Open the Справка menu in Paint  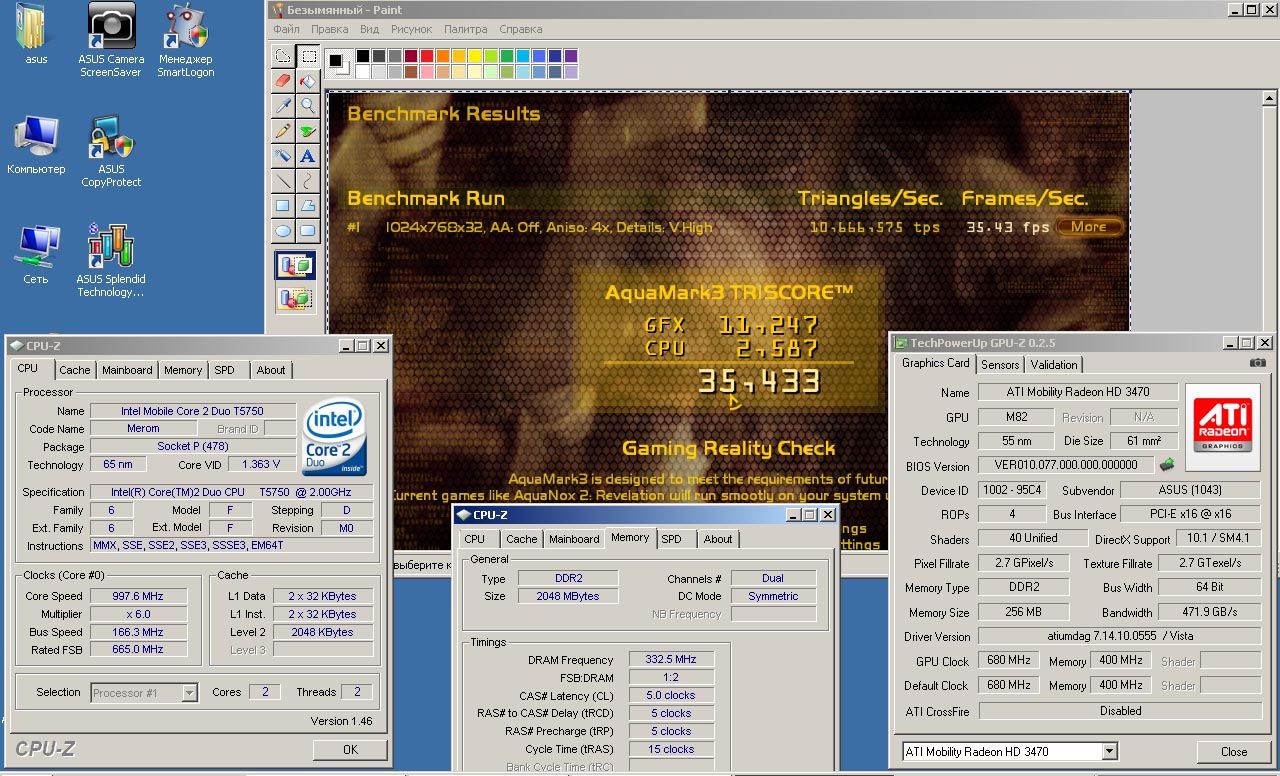pyautogui.click(x=521, y=30)
